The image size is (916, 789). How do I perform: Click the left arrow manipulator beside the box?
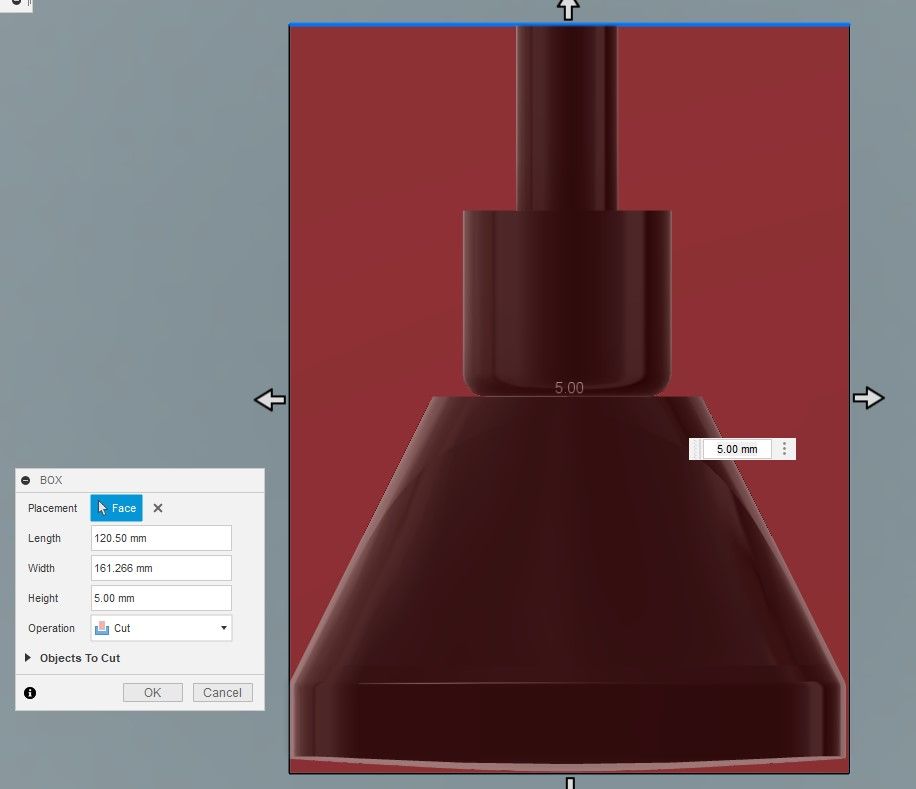270,400
